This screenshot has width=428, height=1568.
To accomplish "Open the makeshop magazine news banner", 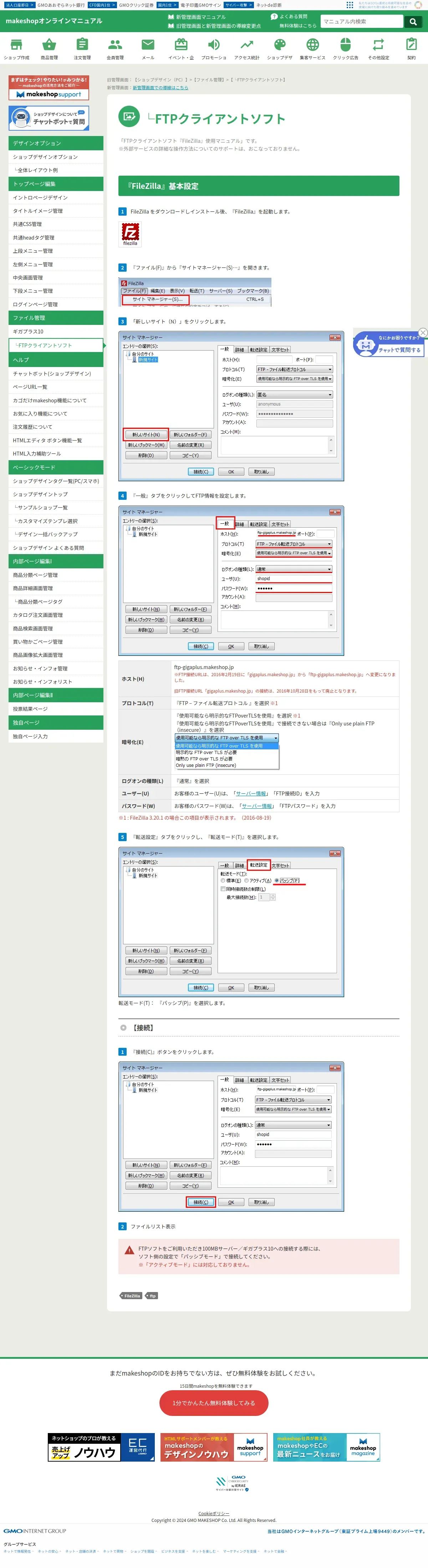I will pos(326,1447).
